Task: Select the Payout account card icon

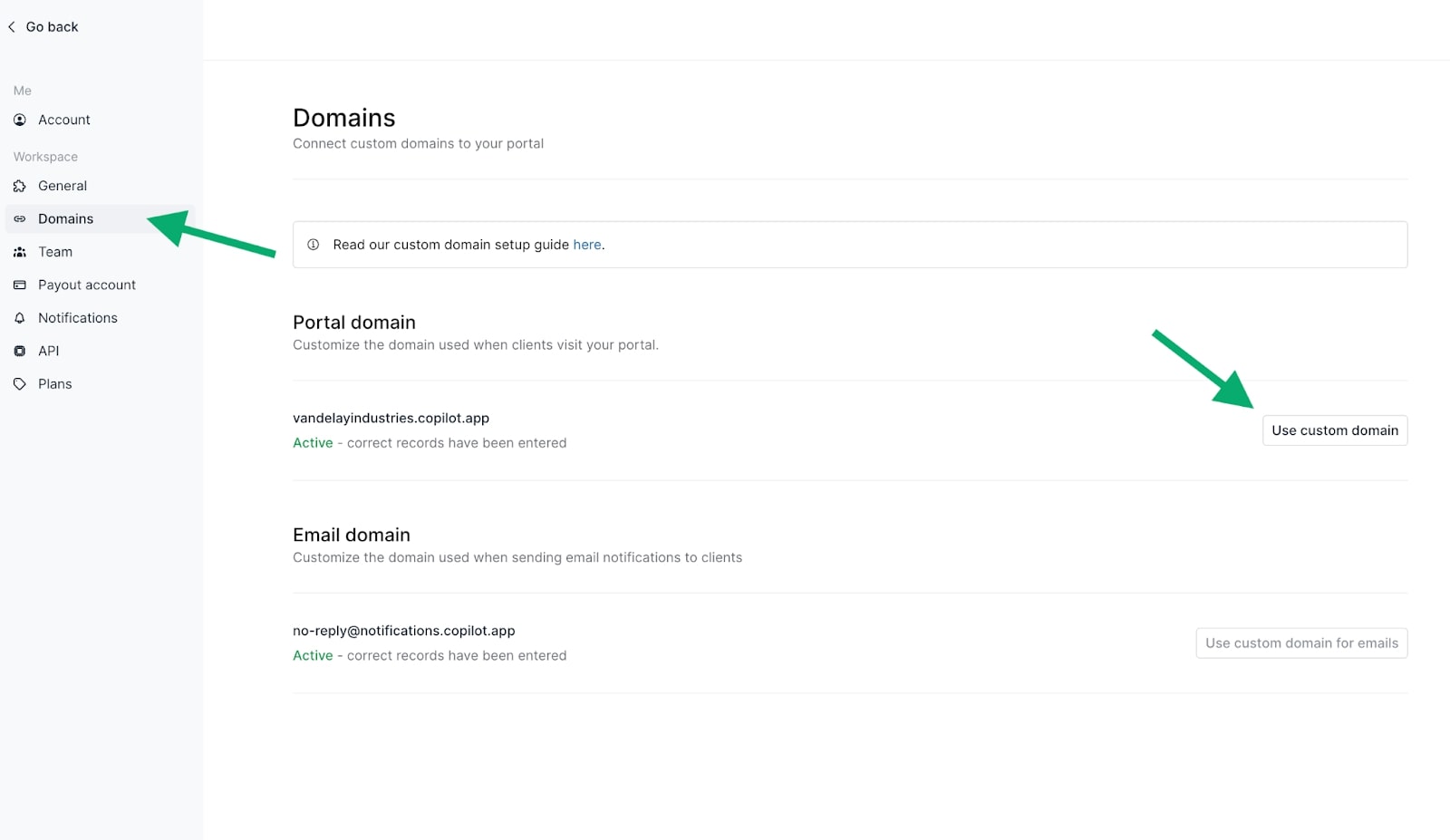Action: click(20, 285)
